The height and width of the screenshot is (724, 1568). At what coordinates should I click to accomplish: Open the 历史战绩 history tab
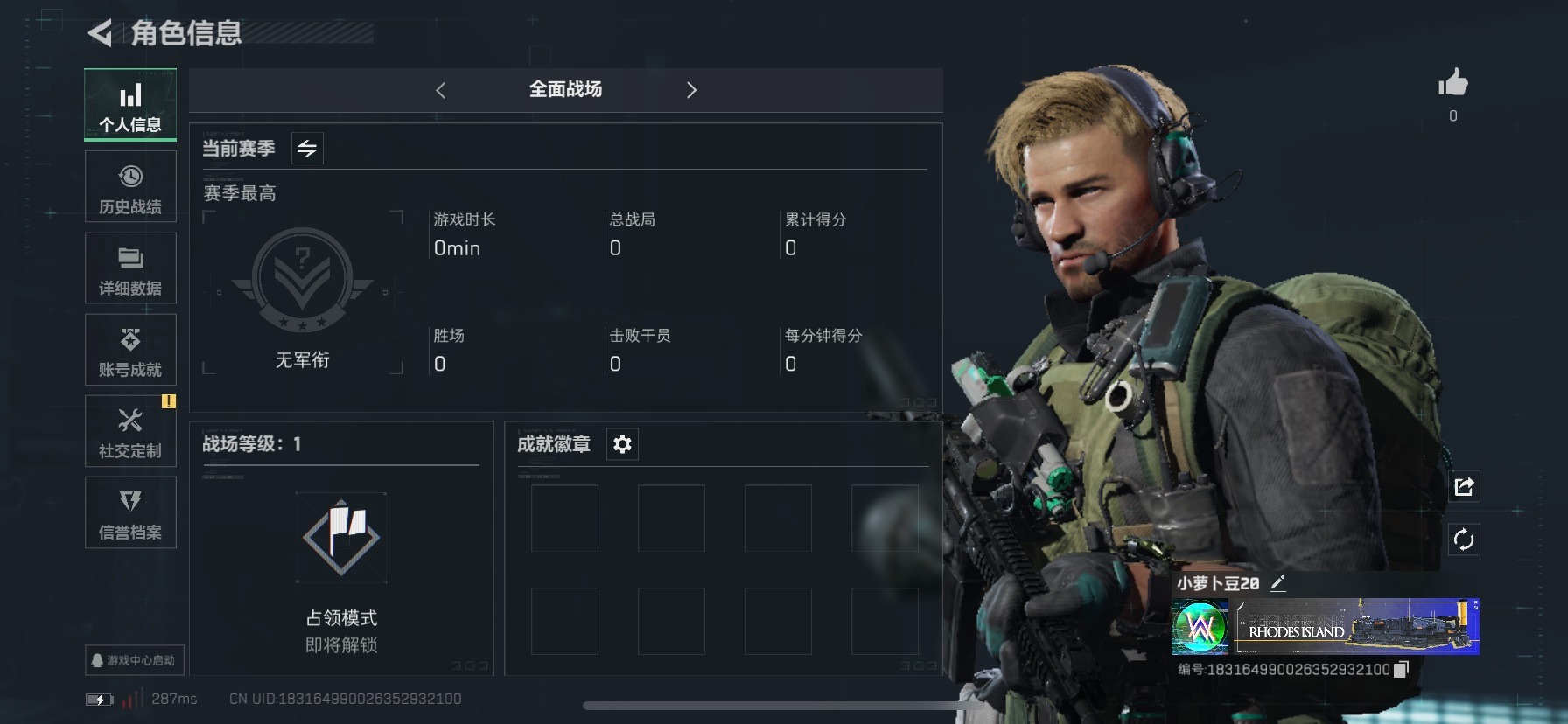point(130,187)
